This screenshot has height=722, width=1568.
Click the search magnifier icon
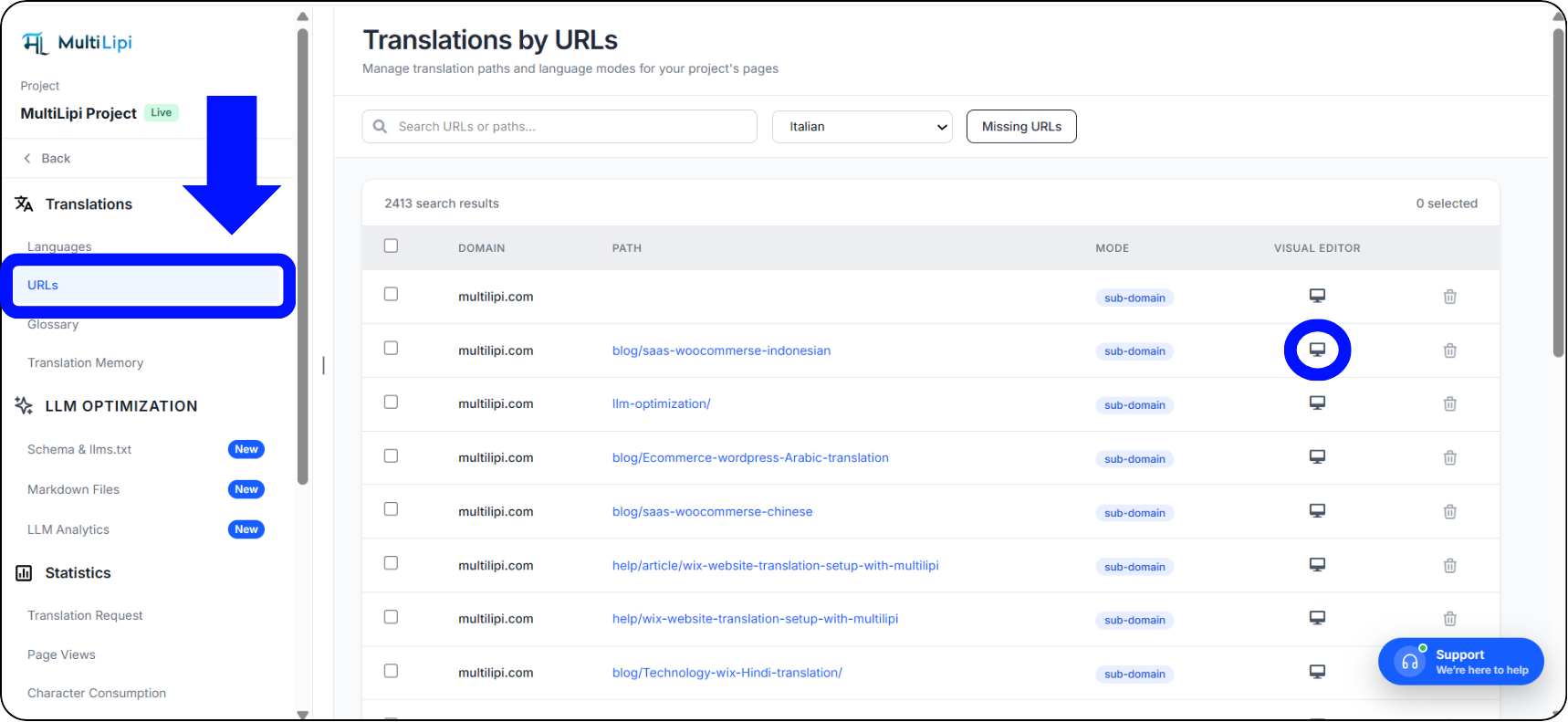(x=381, y=127)
